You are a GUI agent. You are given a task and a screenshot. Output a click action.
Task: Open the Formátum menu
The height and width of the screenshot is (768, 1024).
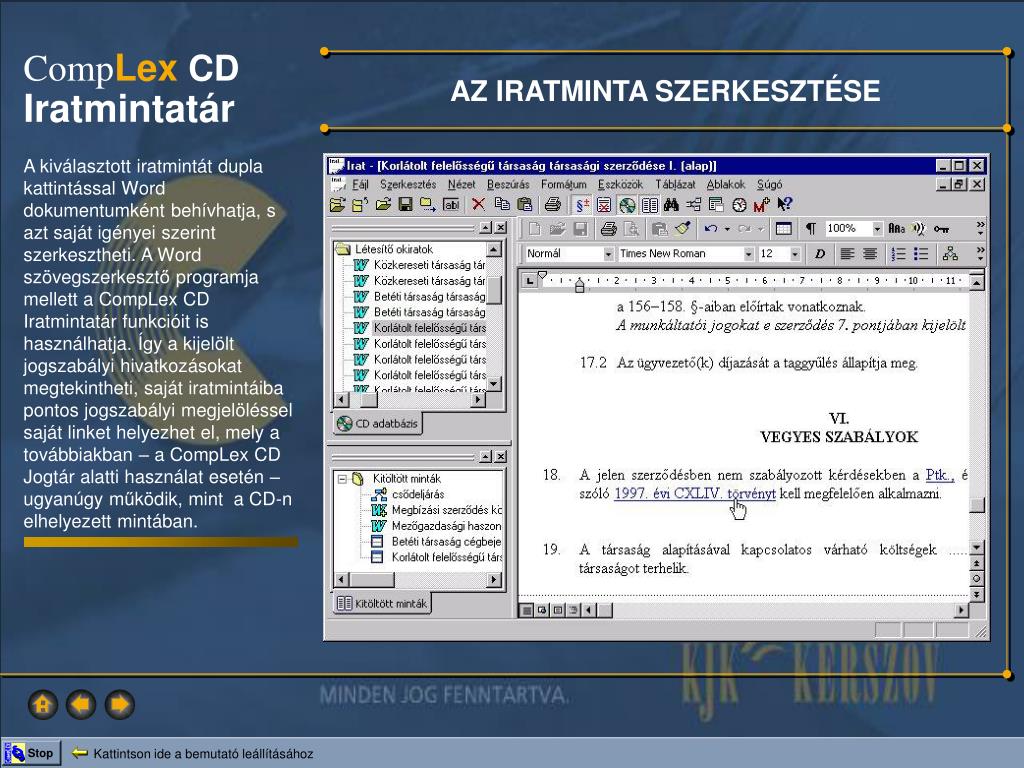click(563, 185)
